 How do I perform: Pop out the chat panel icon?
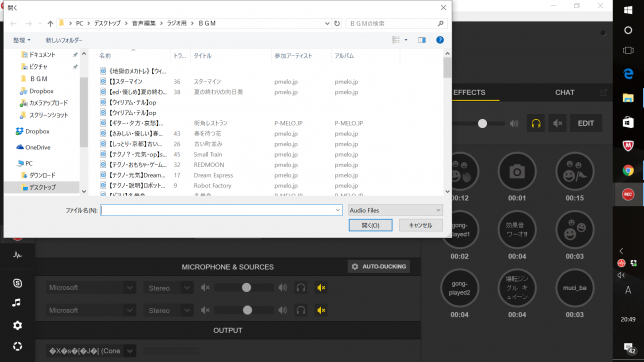click(x=603, y=92)
